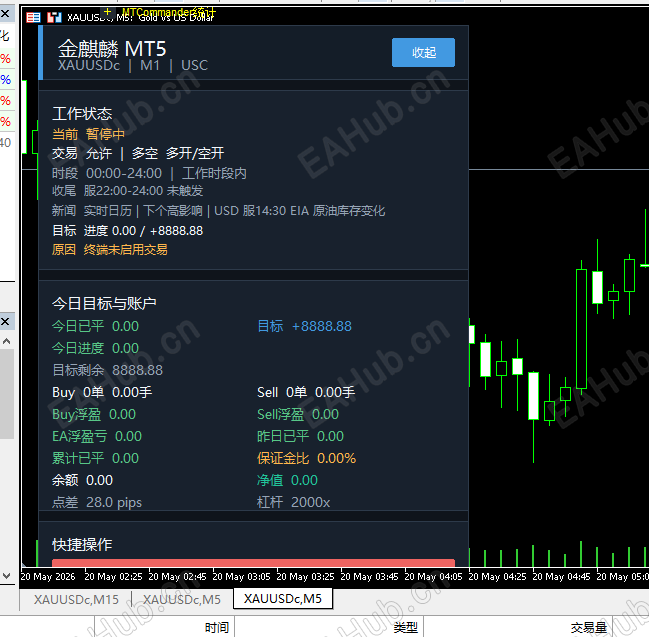Screen dimensions: 649x637
Task: Click the 今日进度 0.00 value
Action: pyautogui.click(x=95, y=348)
